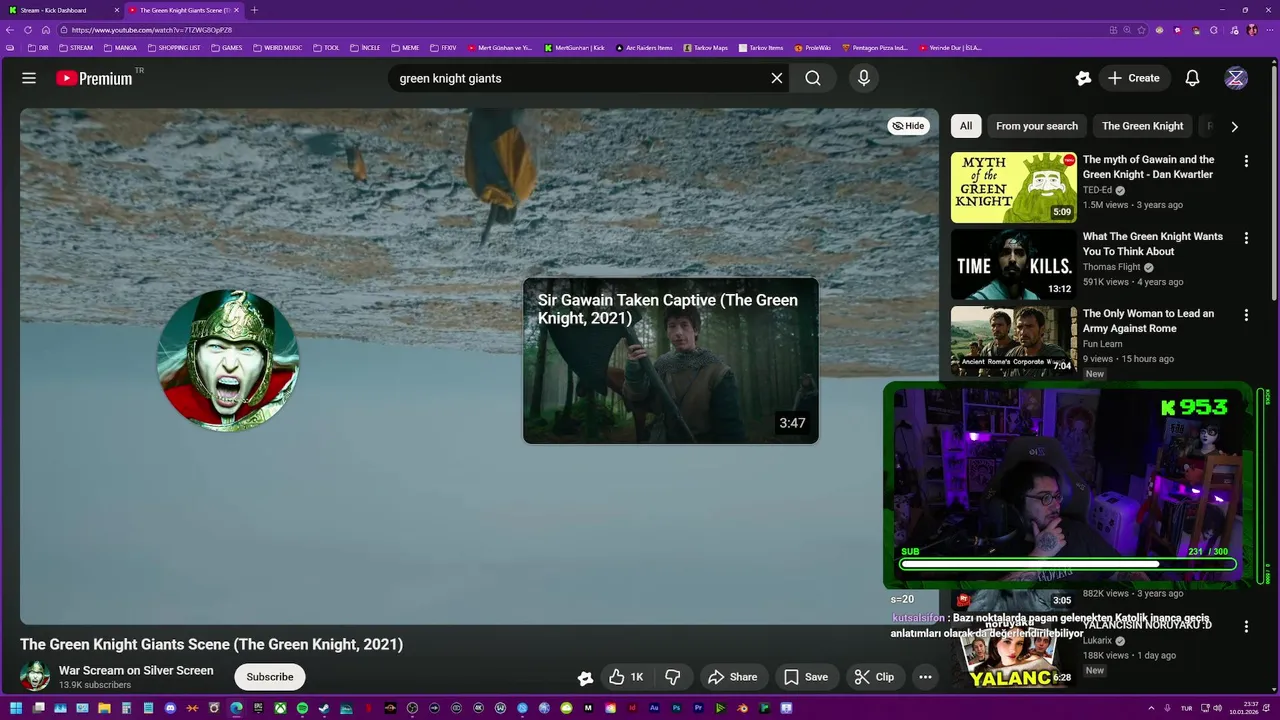Share the video
Image resolution: width=1280 pixels, height=720 pixels.
click(733, 677)
